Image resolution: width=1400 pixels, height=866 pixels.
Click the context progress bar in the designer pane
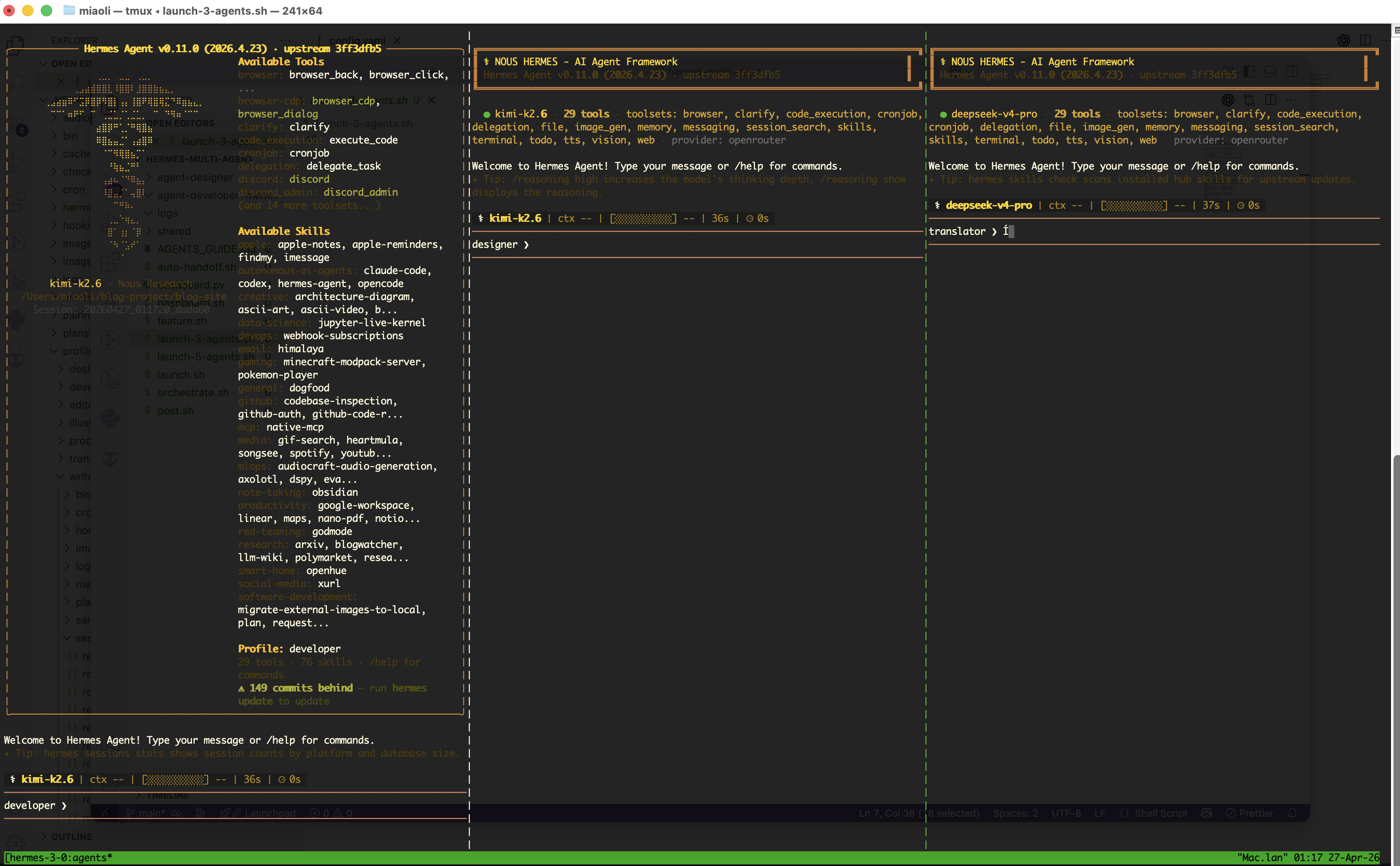(x=643, y=219)
